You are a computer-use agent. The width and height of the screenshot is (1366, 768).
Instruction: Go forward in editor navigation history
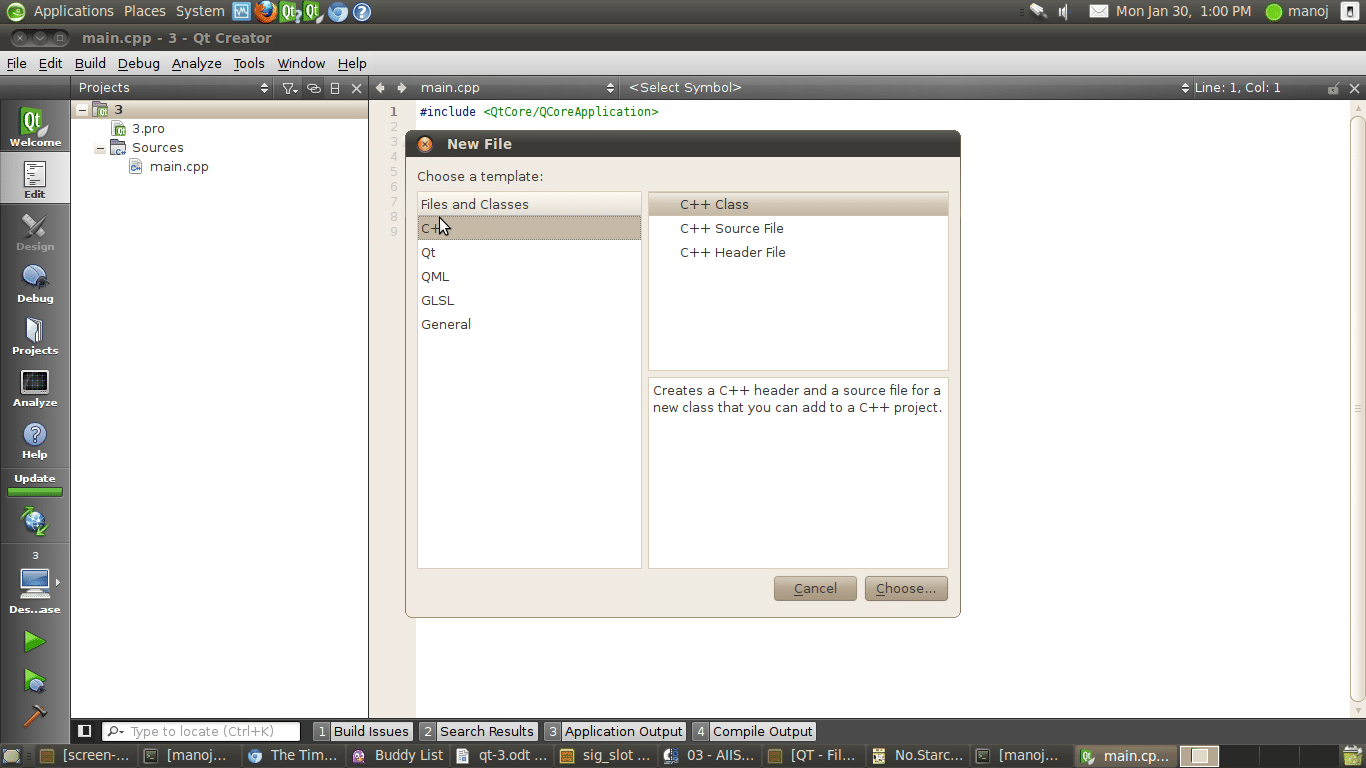point(402,88)
